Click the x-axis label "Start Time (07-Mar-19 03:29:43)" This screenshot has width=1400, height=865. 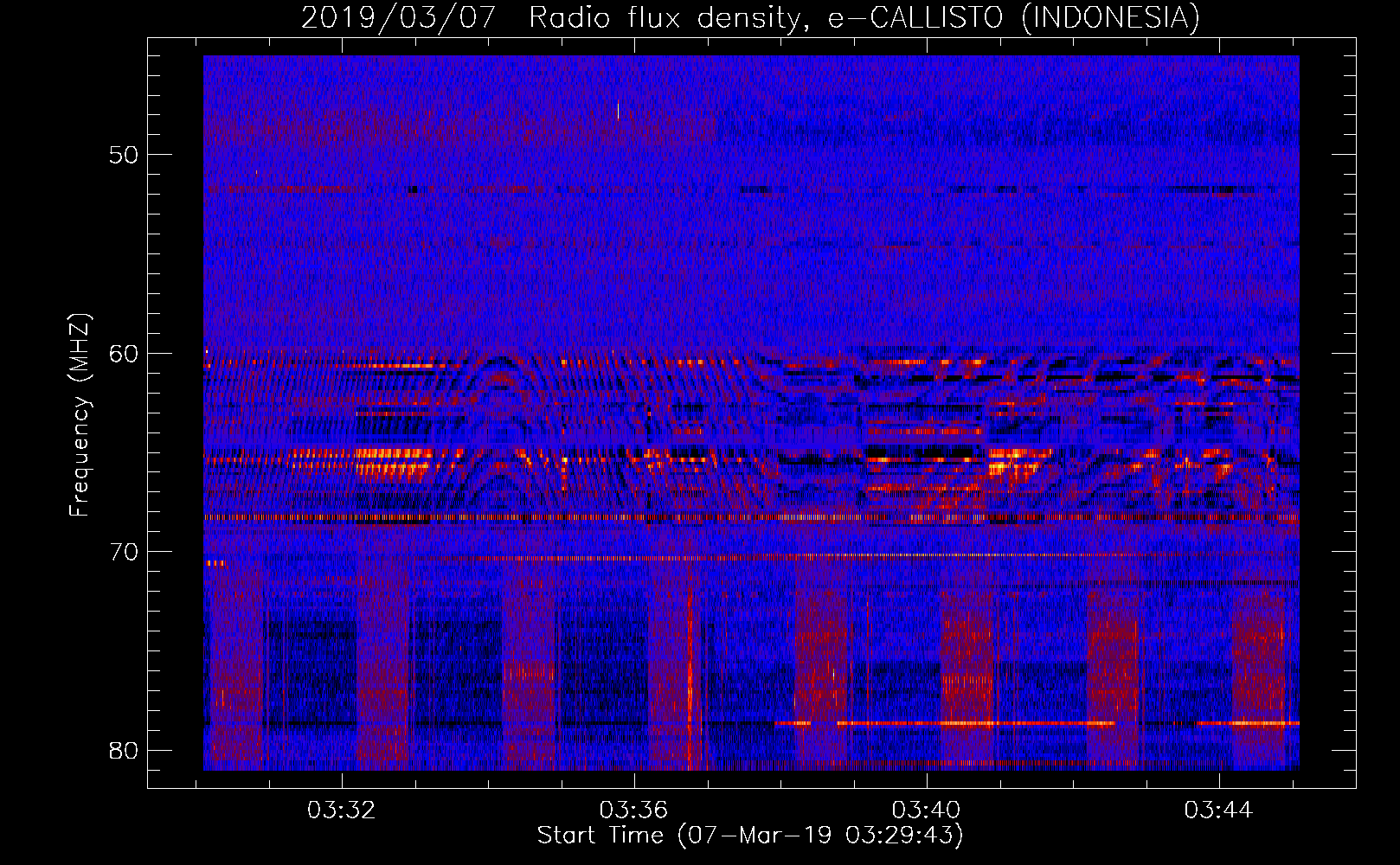pyautogui.click(x=750, y=836)
